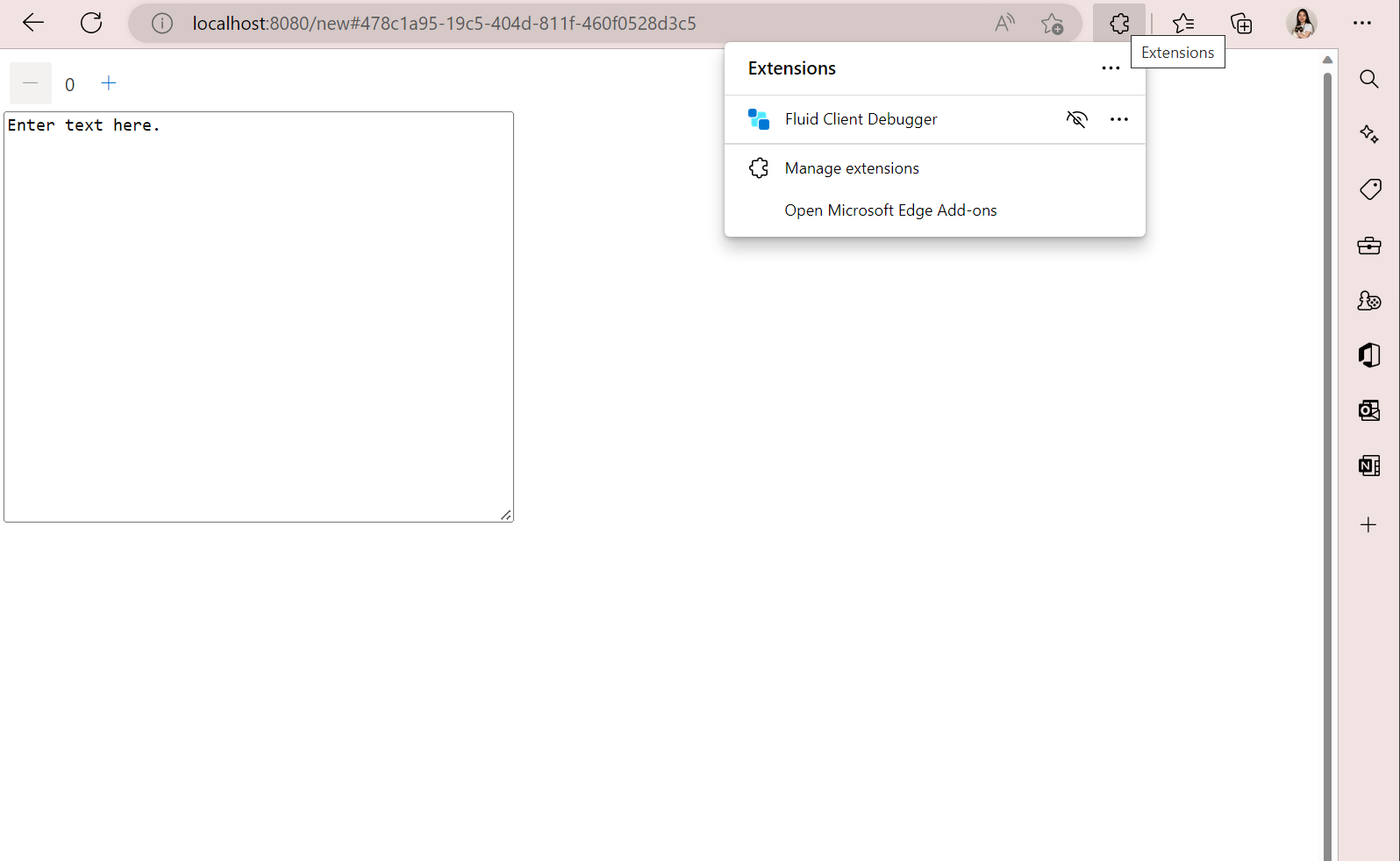The image size is (1400, 861).
Task: Reload the page with the refresh icon
Action: coord(91,23)
